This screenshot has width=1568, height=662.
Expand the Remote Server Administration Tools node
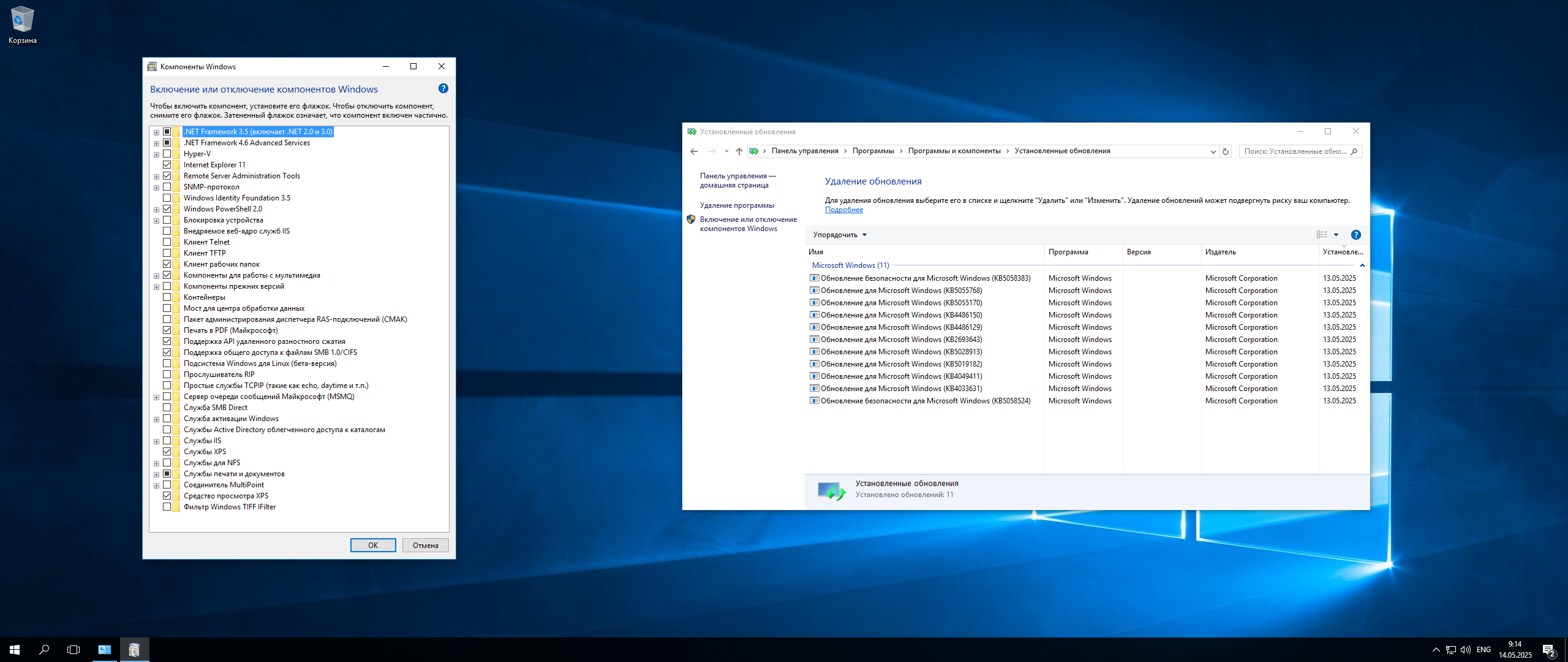156,177
